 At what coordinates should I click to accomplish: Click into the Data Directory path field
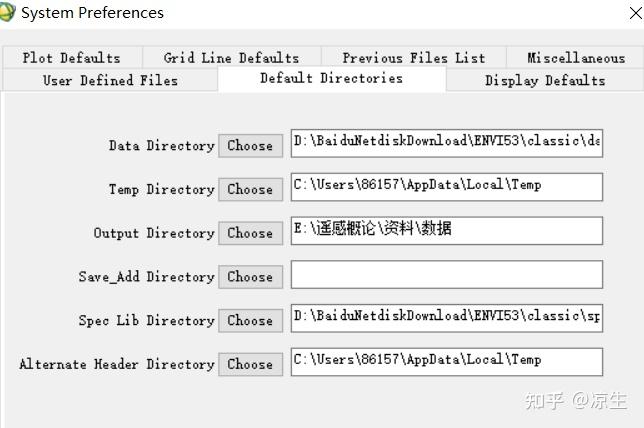coord(446,143)
